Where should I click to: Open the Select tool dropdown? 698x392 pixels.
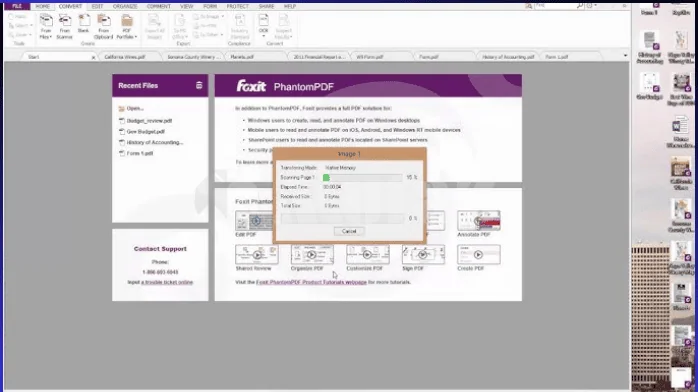tap(20, 25)
